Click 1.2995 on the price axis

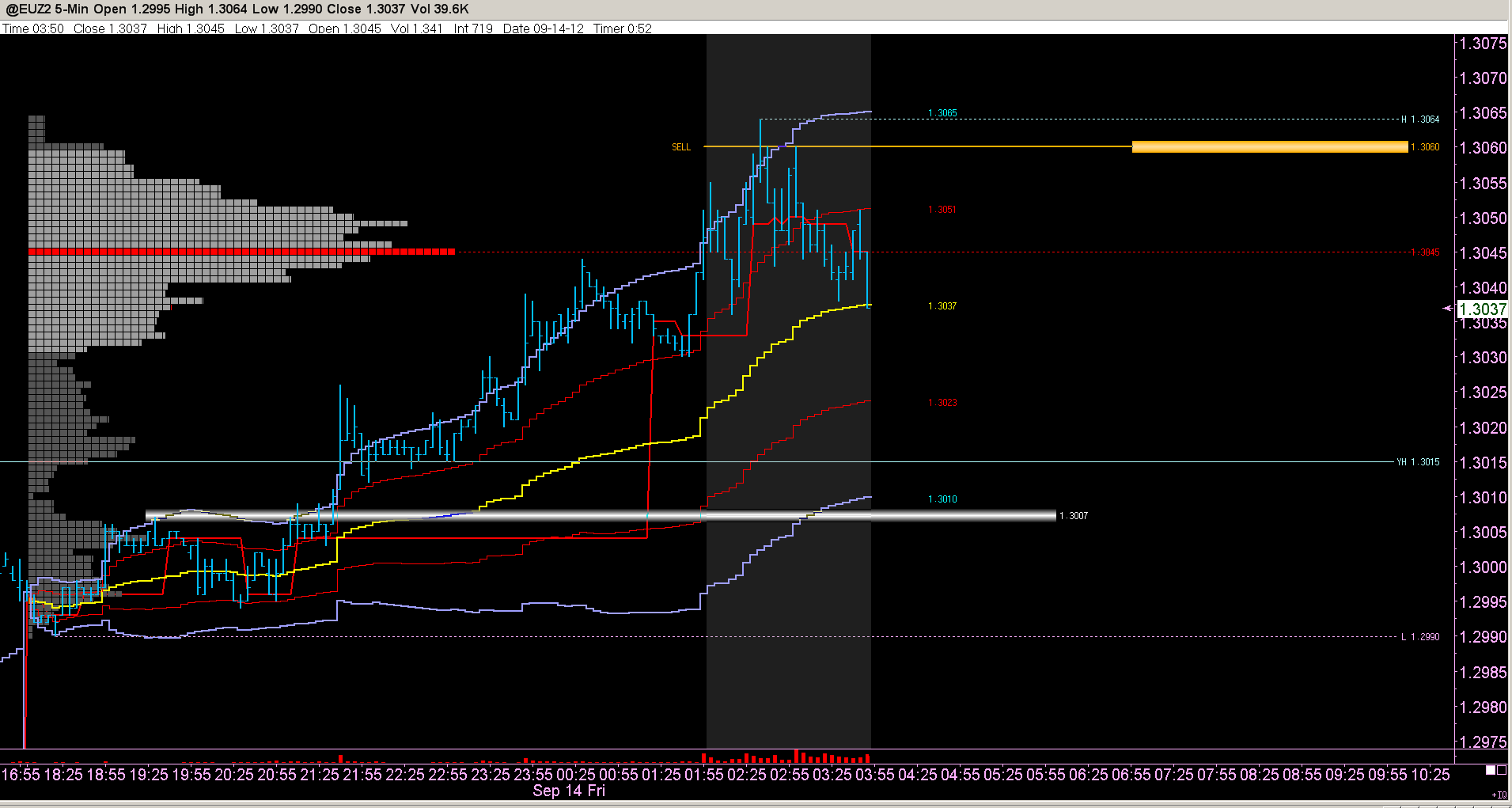(x=1483, y=602)
